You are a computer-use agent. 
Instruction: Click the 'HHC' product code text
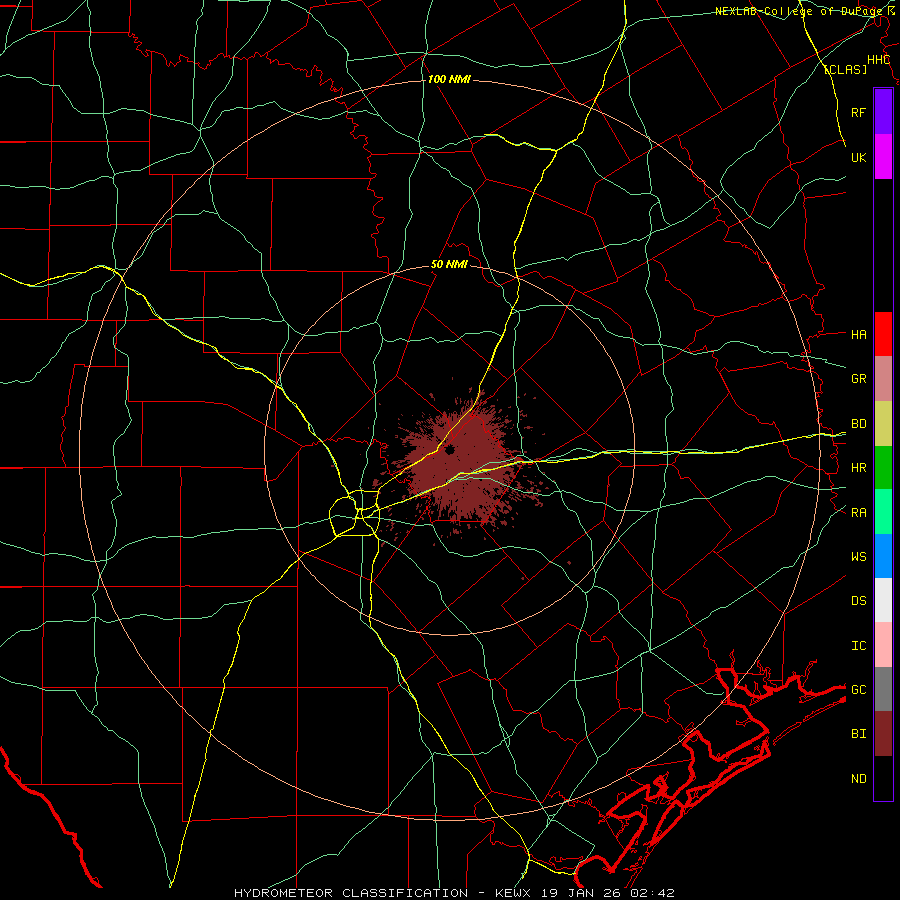pyautogui.click(x=878, y=60)
